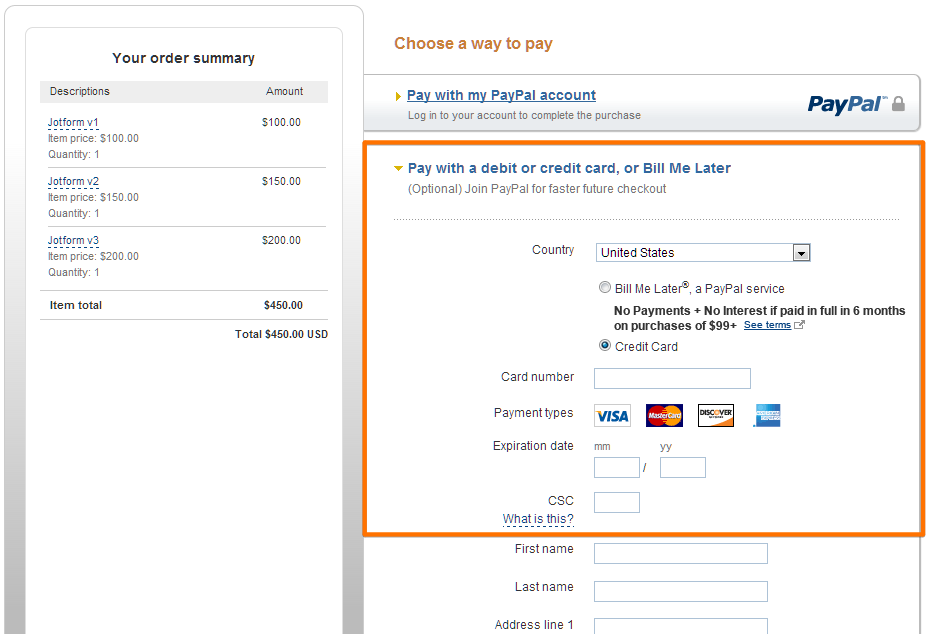Screen dimensions: 941x634
Task: Click the external link icon beside See terms
Action: coord(800,326)
